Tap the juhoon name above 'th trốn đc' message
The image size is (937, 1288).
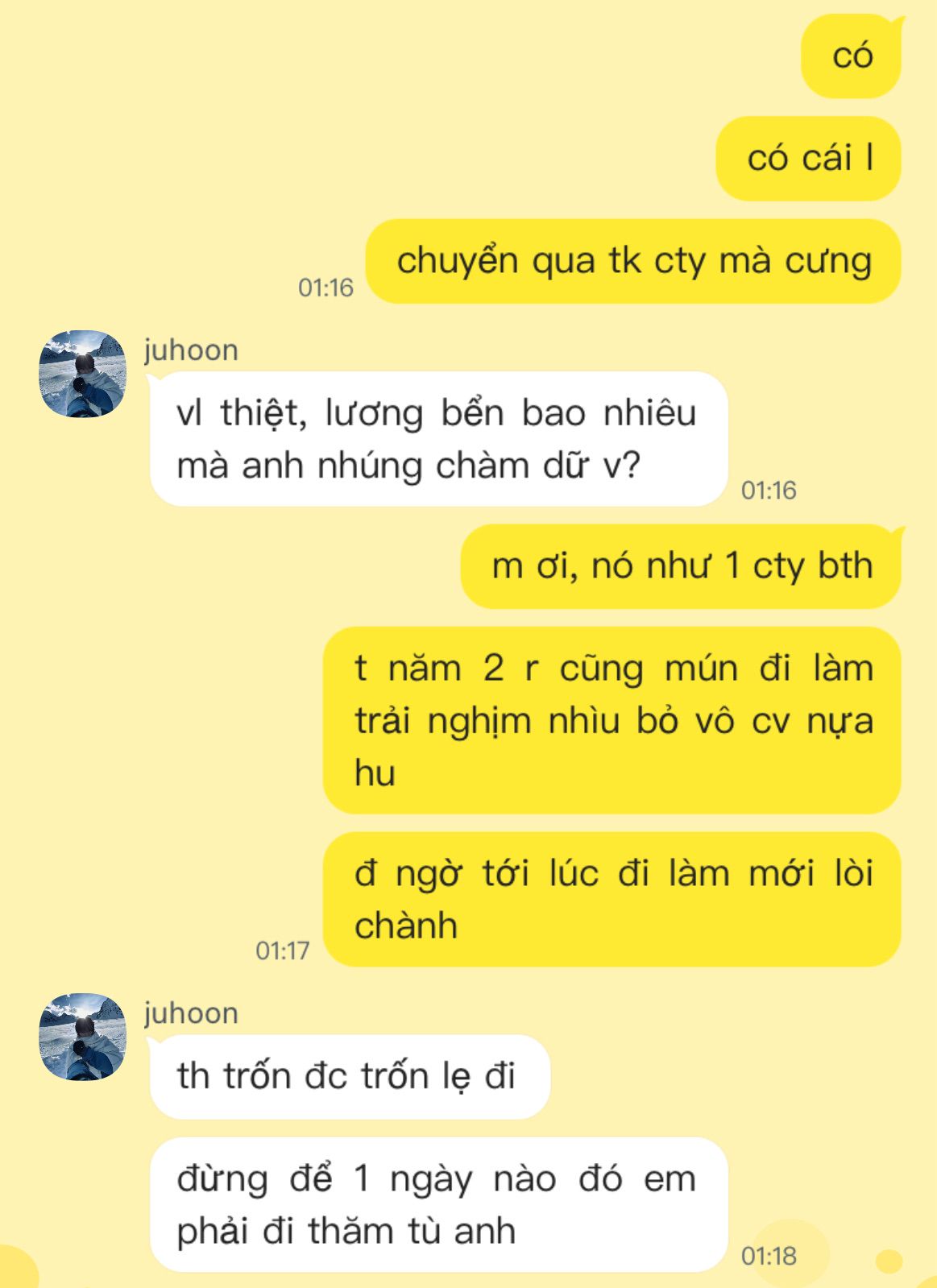191,1013
